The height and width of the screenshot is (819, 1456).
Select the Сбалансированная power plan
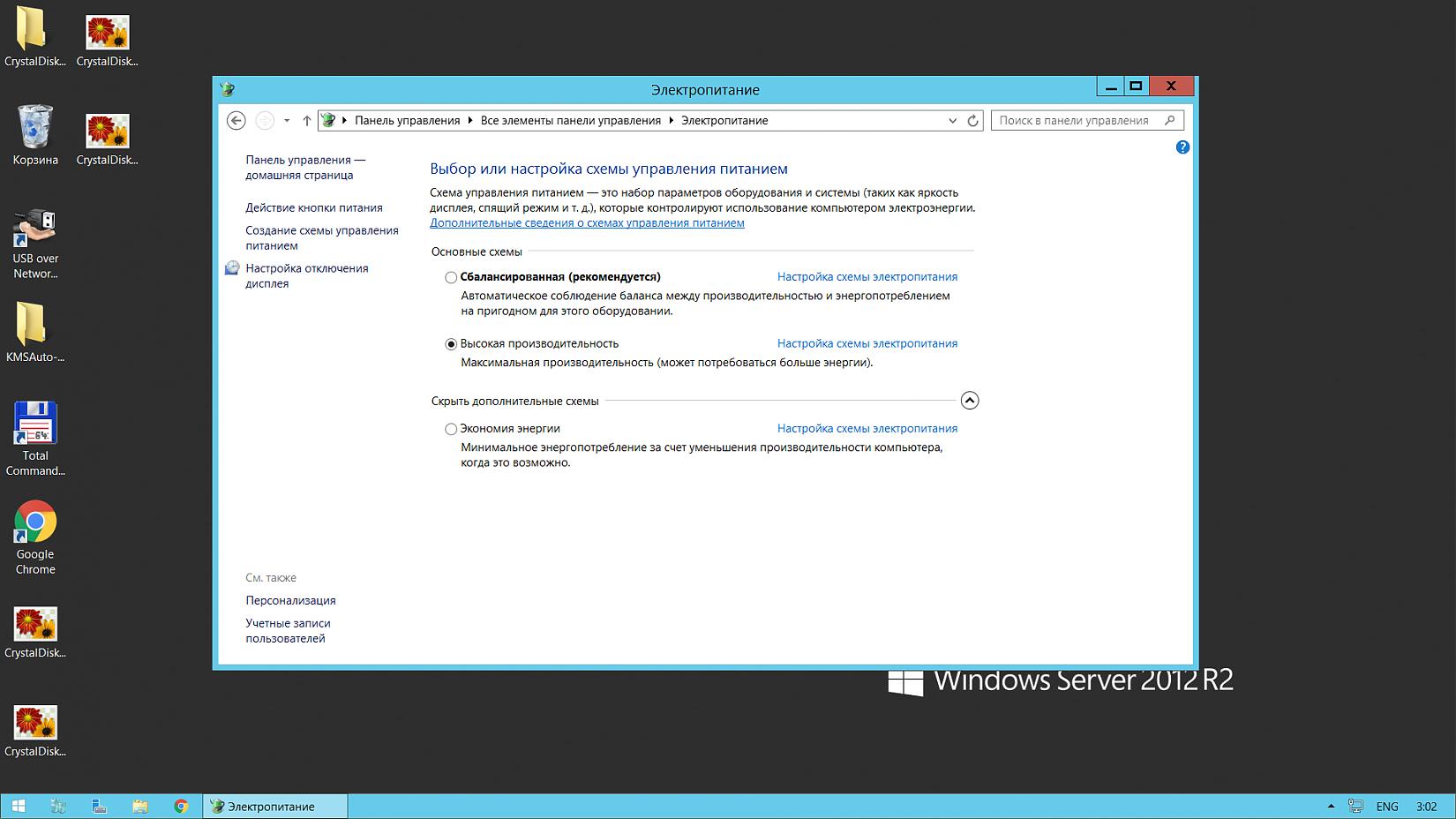click(451, 277)
